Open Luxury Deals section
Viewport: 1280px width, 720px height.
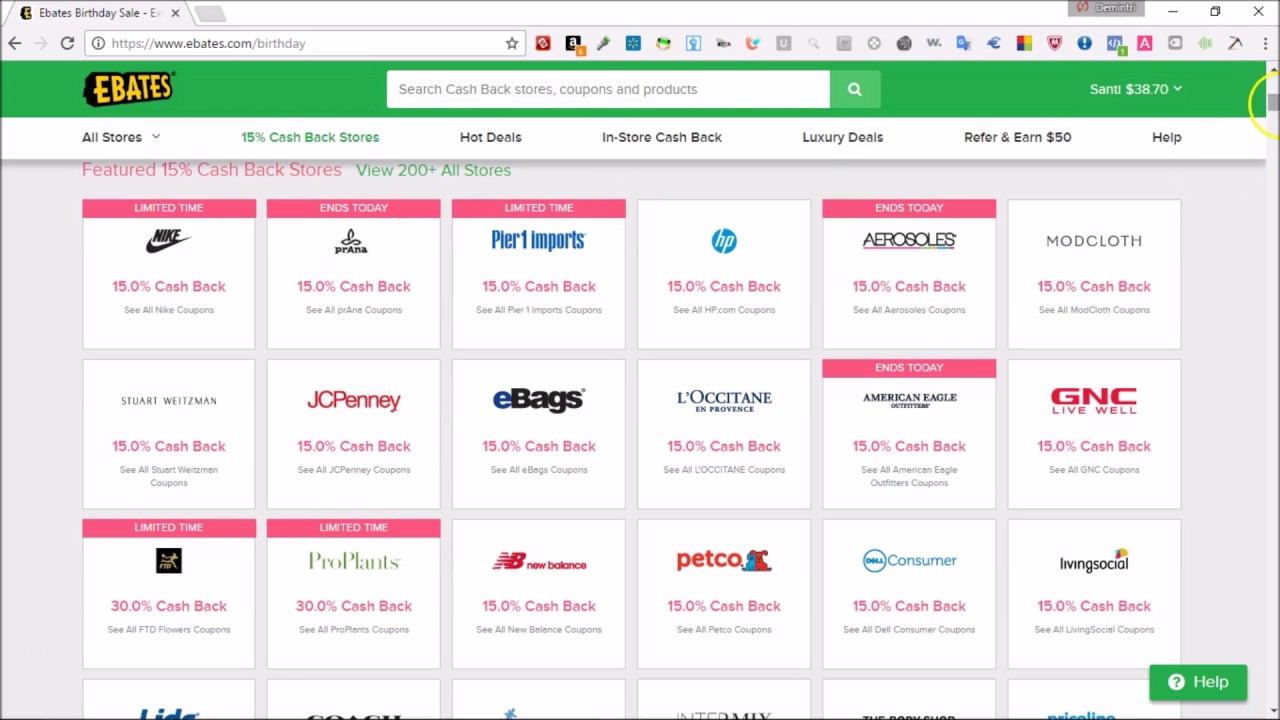pyautogui.click(x=843, y=137)
